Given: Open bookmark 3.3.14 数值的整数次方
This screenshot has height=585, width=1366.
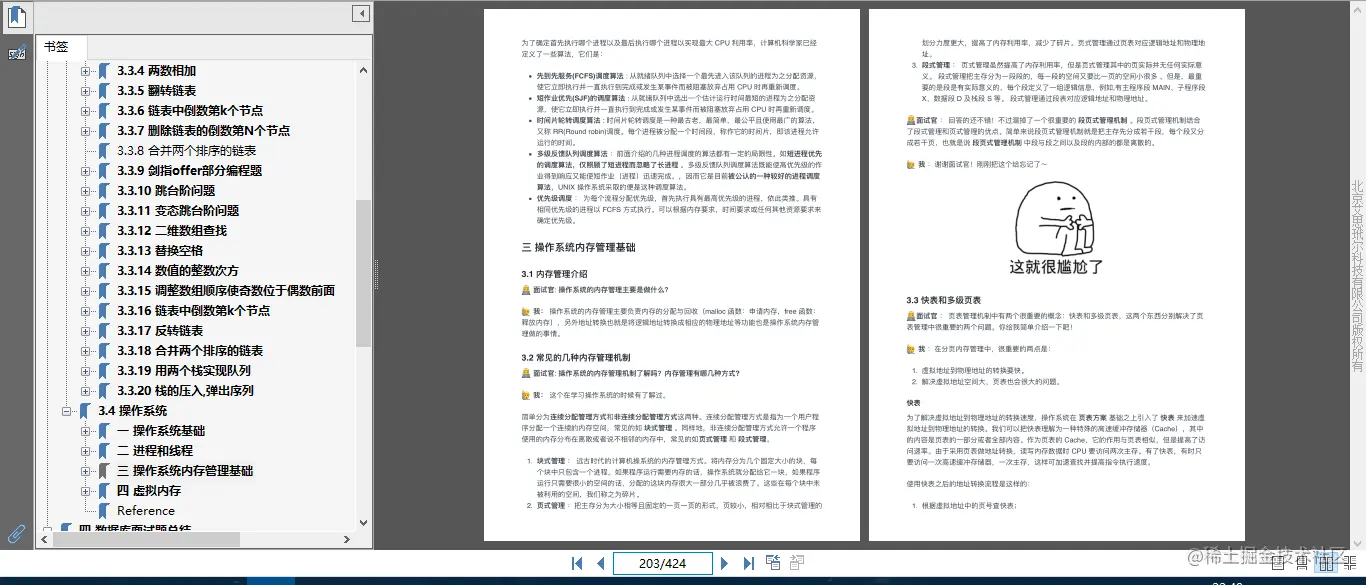Looking at the screenshot, I should (178, 271).
